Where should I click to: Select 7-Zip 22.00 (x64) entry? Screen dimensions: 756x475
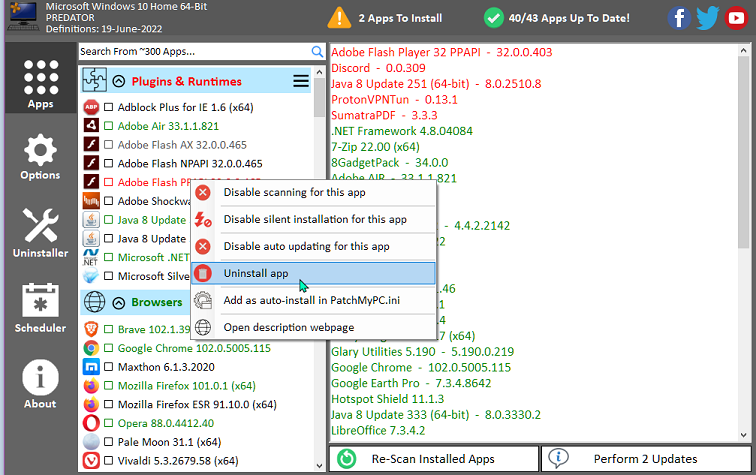(375, 147)
